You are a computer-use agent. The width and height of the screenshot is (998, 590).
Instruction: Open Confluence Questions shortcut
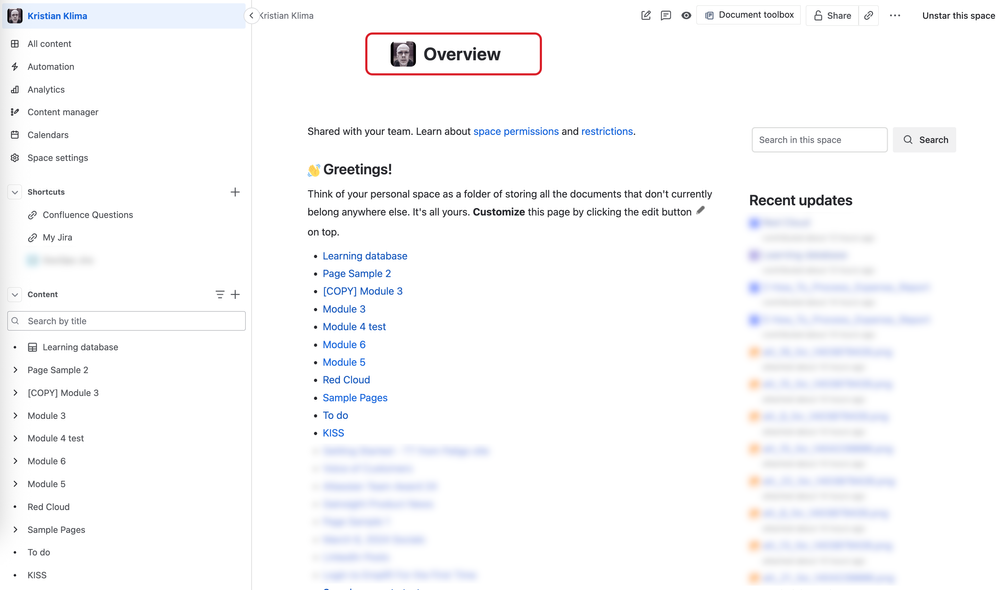click(x=87, y=215)
